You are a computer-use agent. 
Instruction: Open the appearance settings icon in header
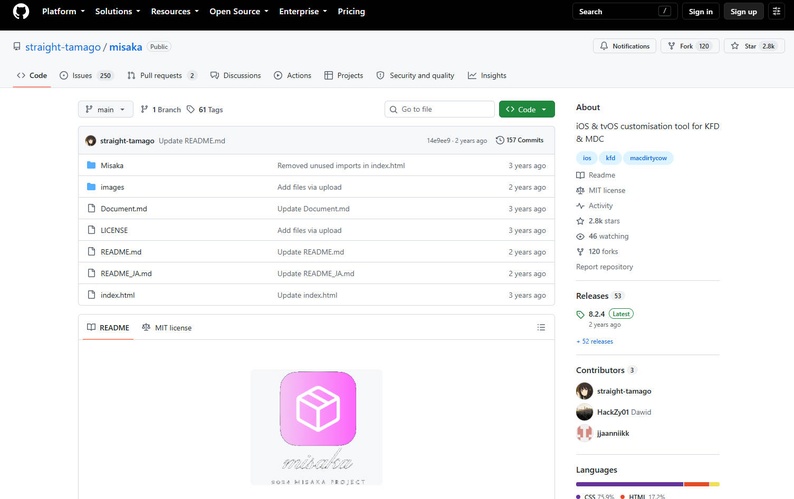(x=776, y=11)
